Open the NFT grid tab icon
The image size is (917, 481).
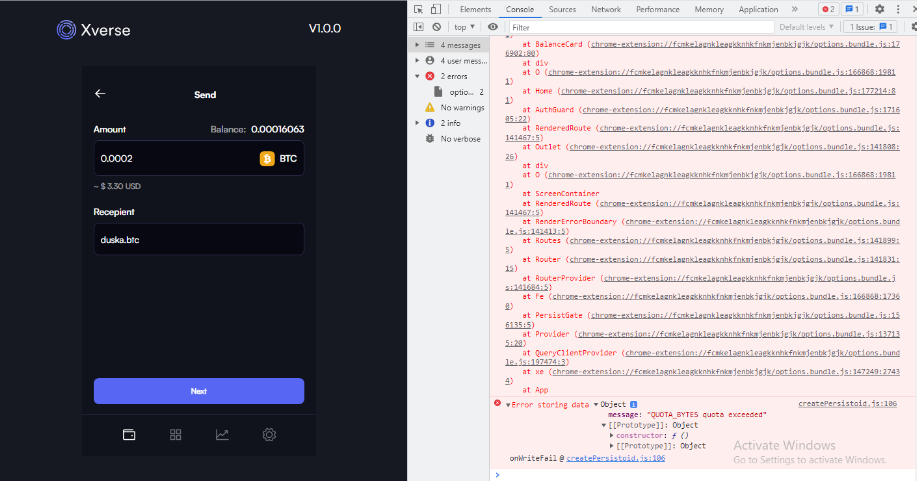[175, 435]
